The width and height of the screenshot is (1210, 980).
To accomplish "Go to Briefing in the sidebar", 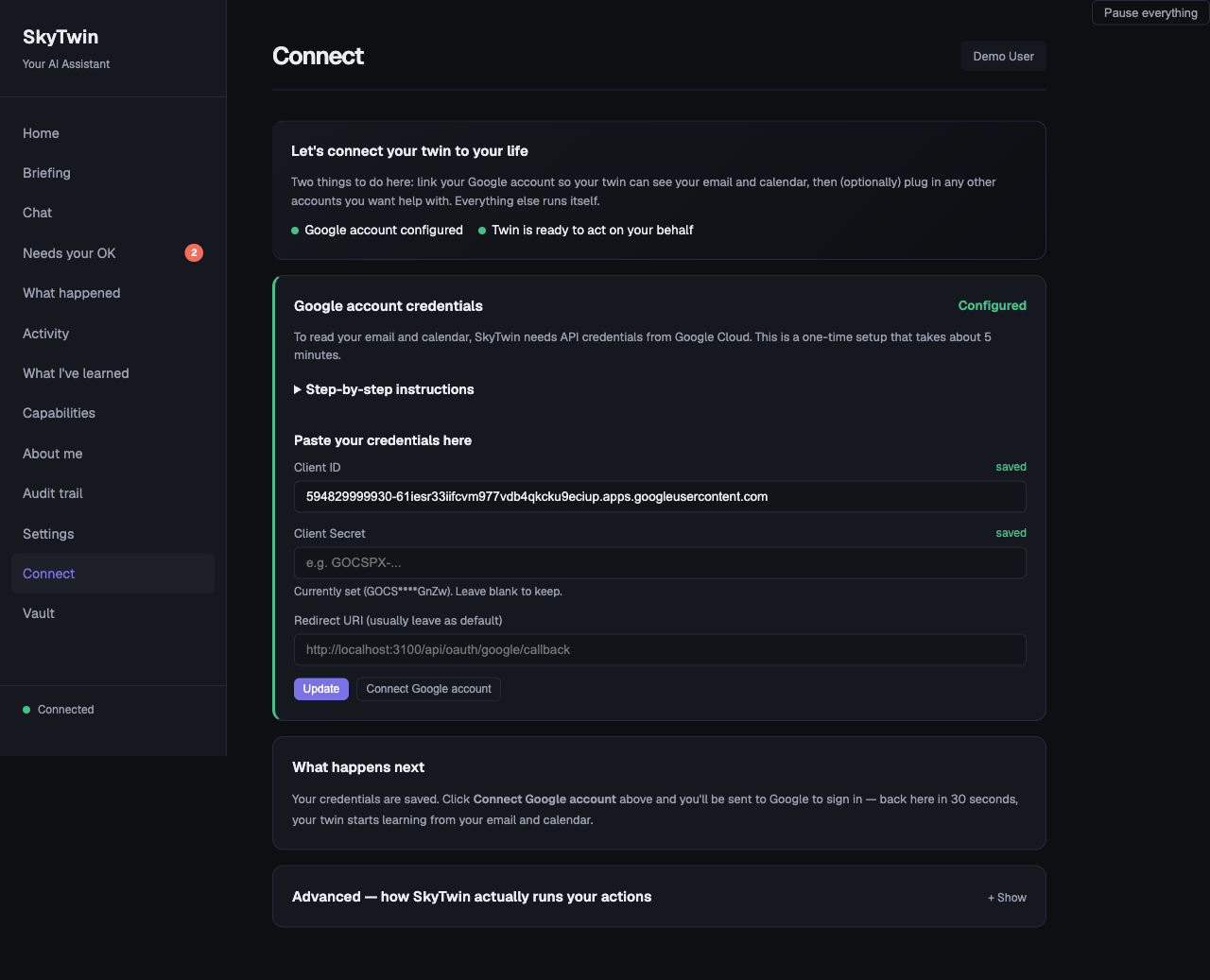I will click(112, 173).
